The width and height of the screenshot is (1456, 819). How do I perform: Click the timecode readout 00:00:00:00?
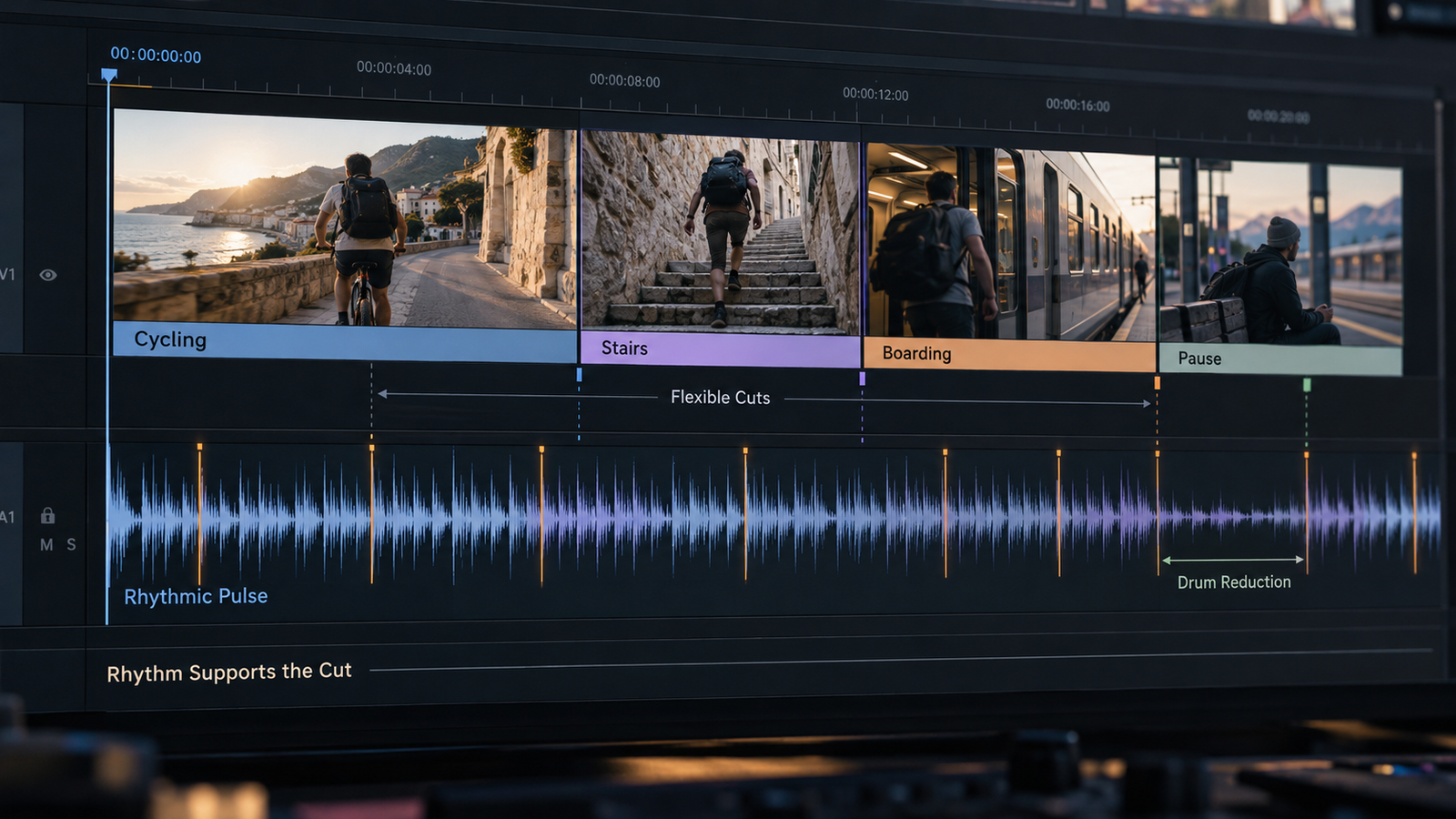(156, 56)
